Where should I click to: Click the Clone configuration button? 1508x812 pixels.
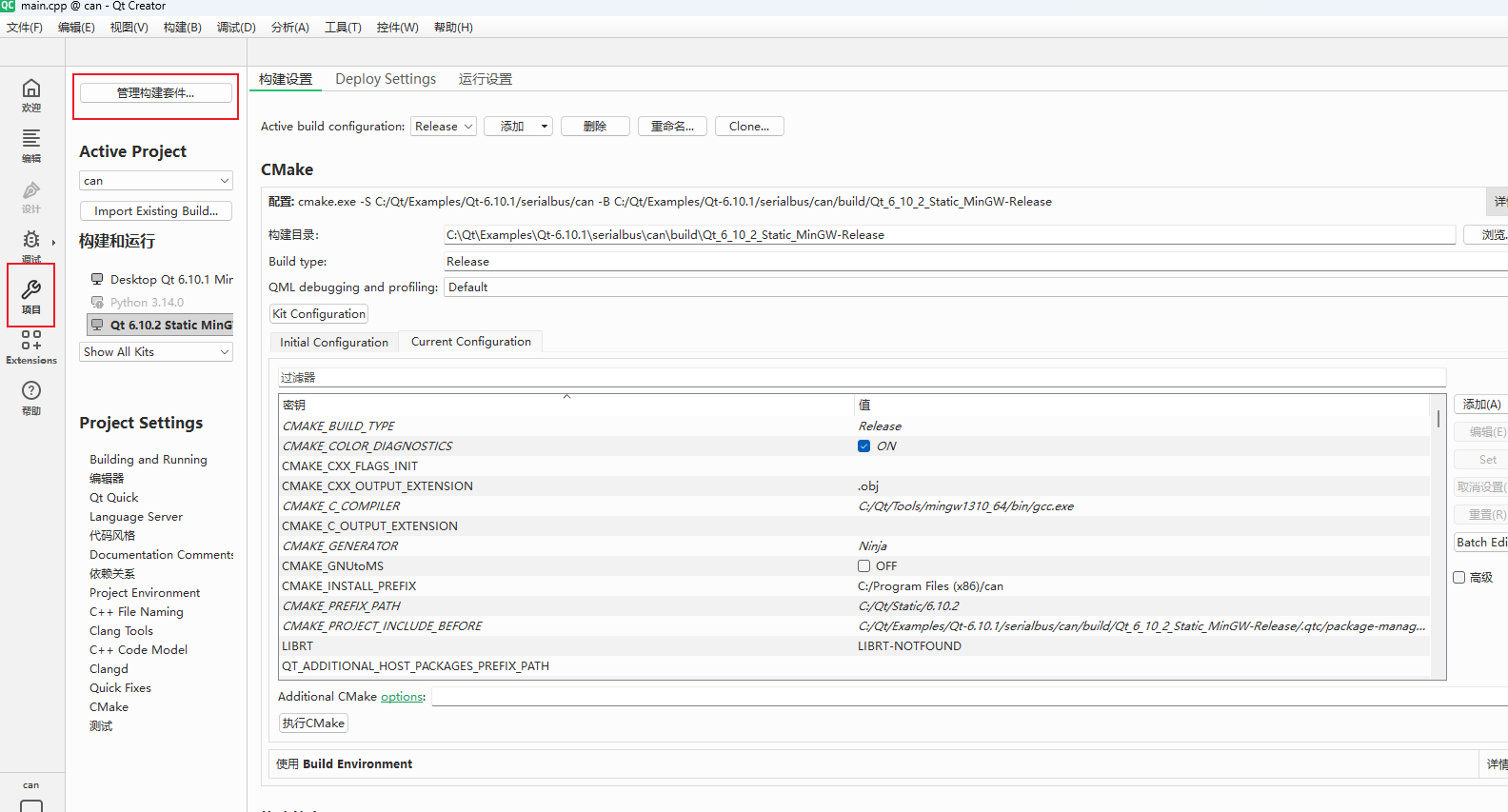(x=749, y=126)
